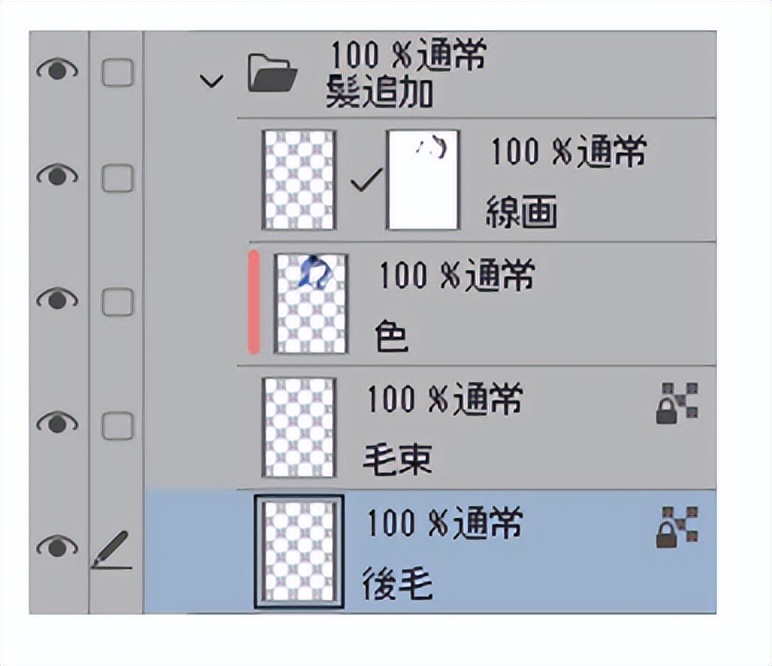Select the 毛束 layer name
This screenshot has height=666, width=772.
click(x=398, y=460)
